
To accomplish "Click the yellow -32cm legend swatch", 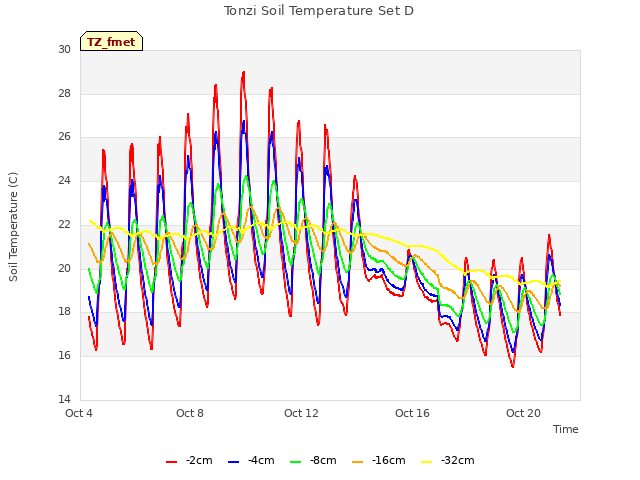I will click(427, 462).
